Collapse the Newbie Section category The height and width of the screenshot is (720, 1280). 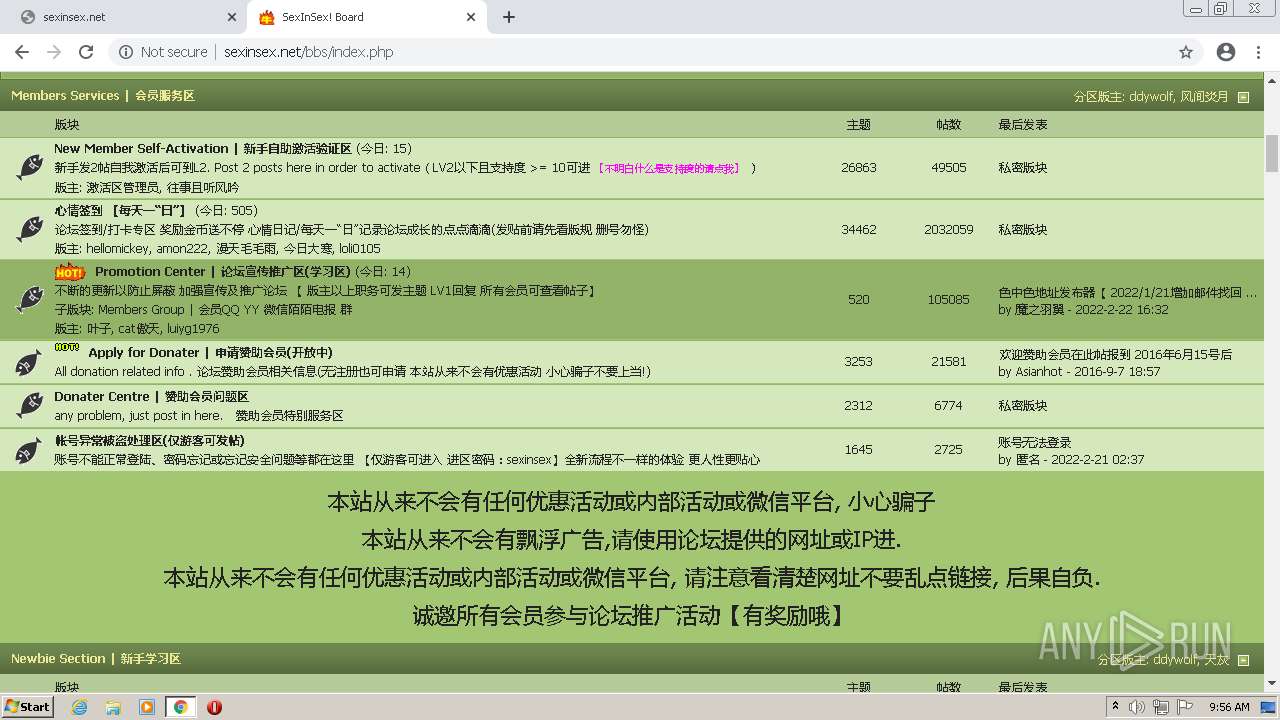tap(1243, 660)
